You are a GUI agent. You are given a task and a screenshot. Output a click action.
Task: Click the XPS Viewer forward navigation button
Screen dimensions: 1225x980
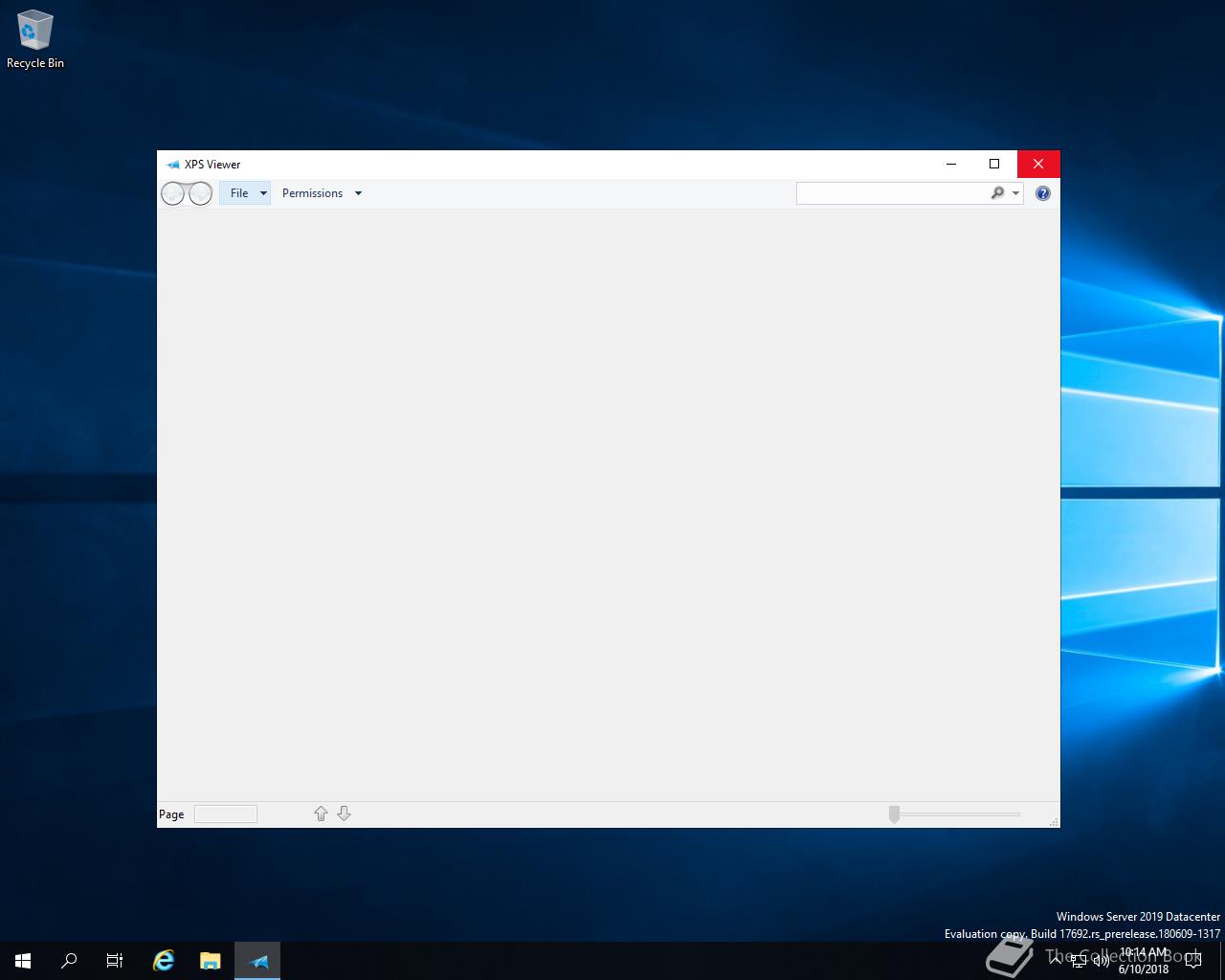200,194
